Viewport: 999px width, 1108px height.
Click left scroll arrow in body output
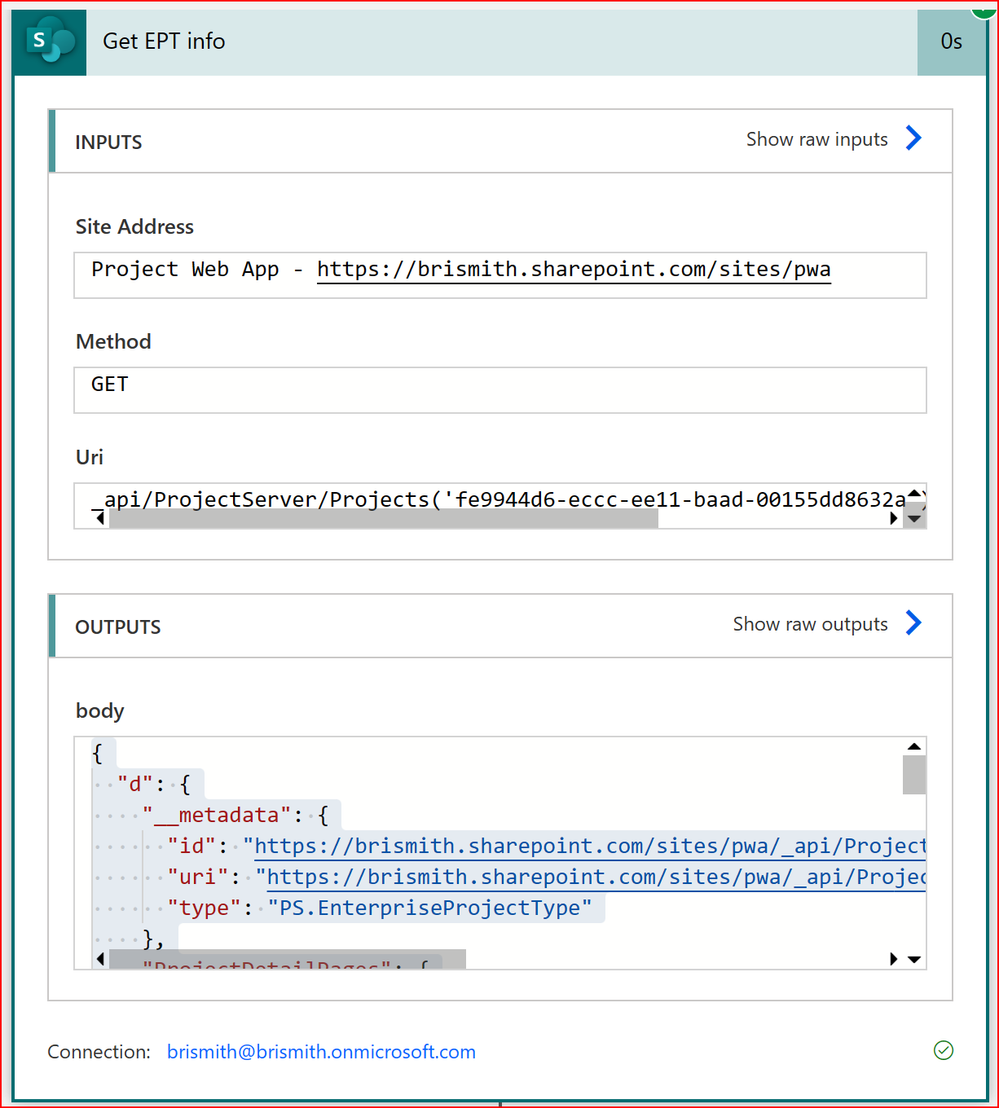(100, 960)
